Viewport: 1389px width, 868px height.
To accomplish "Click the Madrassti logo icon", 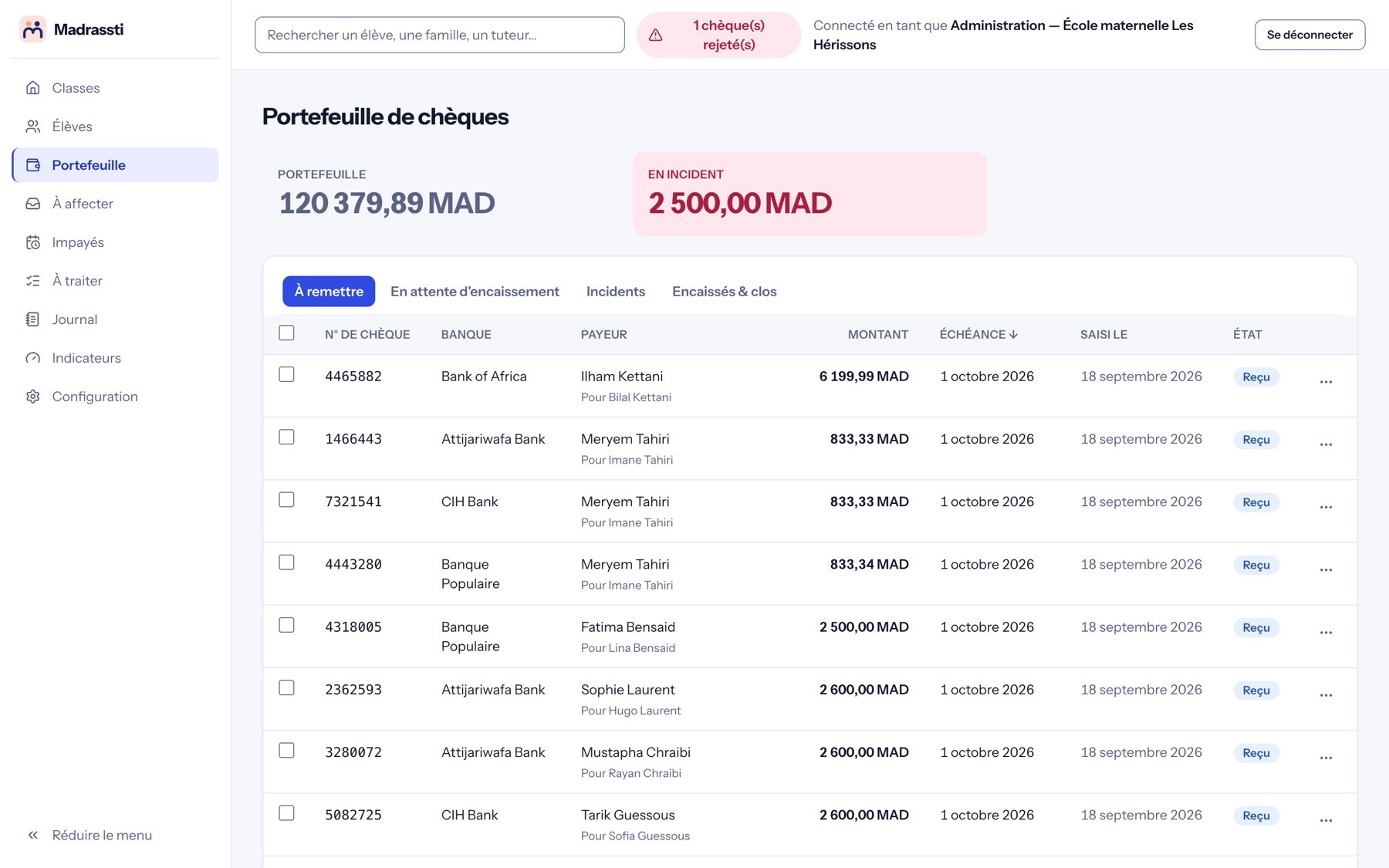I will 32,29.
